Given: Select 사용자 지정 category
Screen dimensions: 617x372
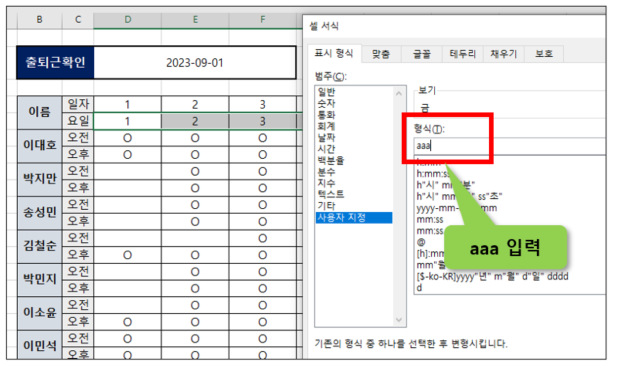Looking at the screenshot, I should point(354,218).
